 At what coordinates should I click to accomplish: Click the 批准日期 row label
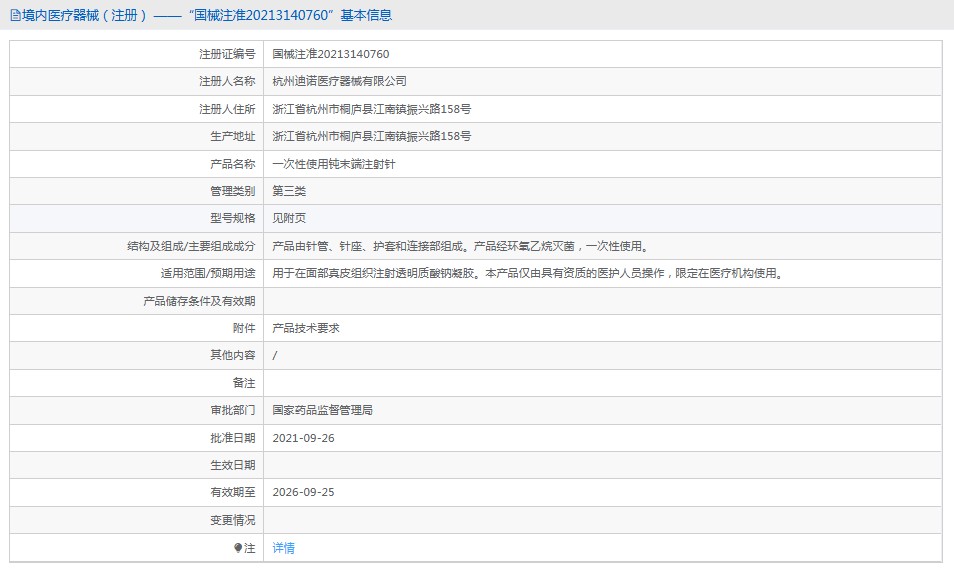[233, 438]
